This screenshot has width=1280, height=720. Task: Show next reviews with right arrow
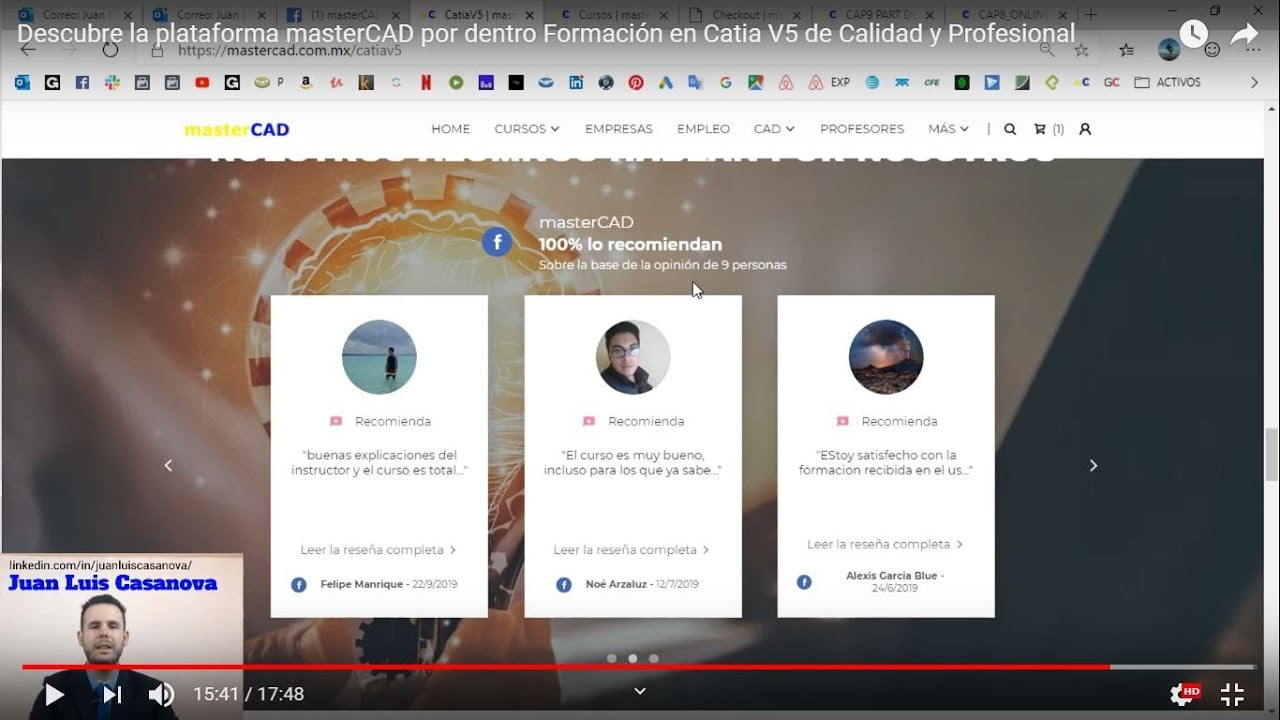[x=1093, y=465]
